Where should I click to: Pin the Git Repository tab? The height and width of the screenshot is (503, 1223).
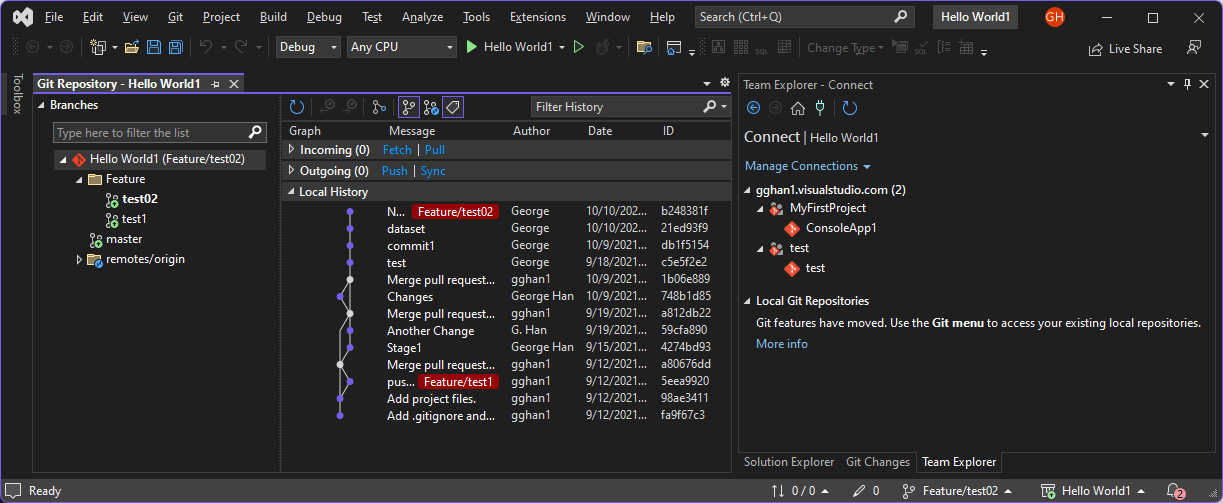pyautogui.click(x=216, y=85)
